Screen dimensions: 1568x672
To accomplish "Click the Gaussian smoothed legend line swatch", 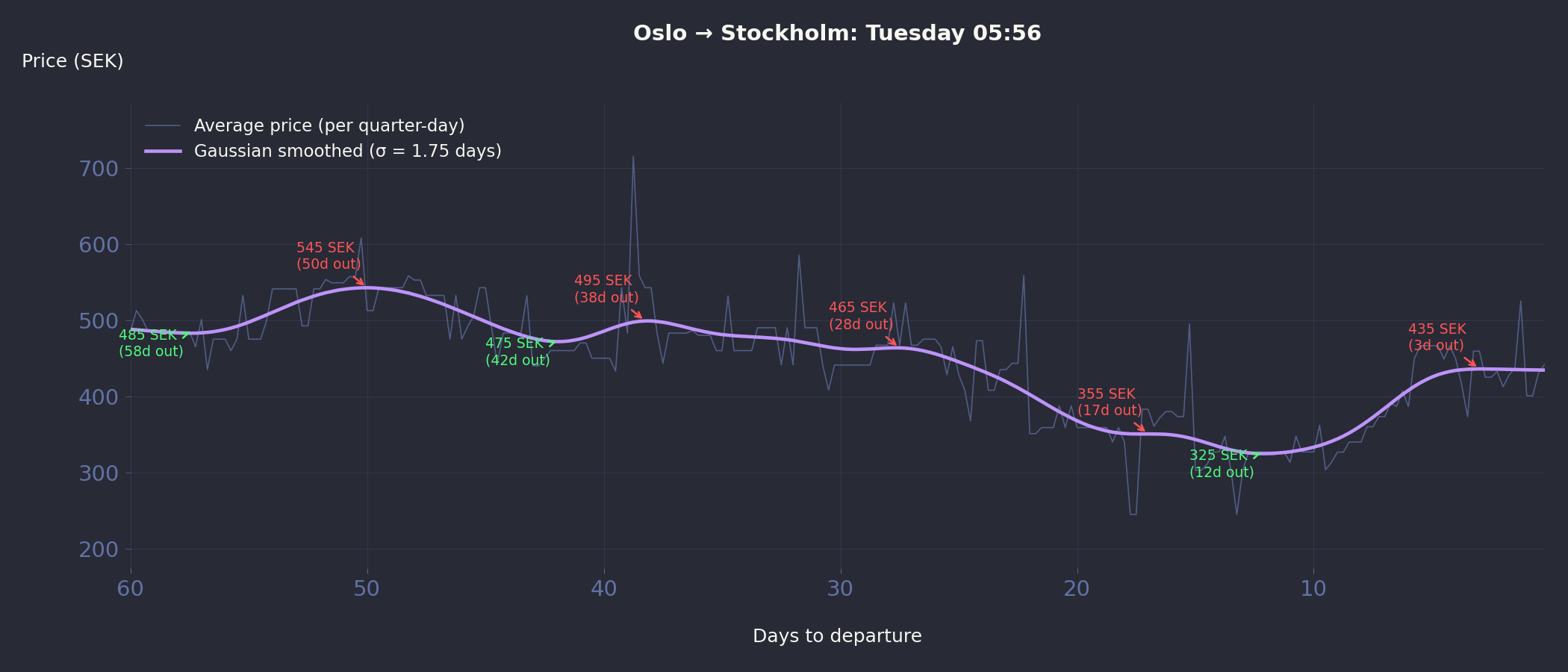I will pos(163,151).
